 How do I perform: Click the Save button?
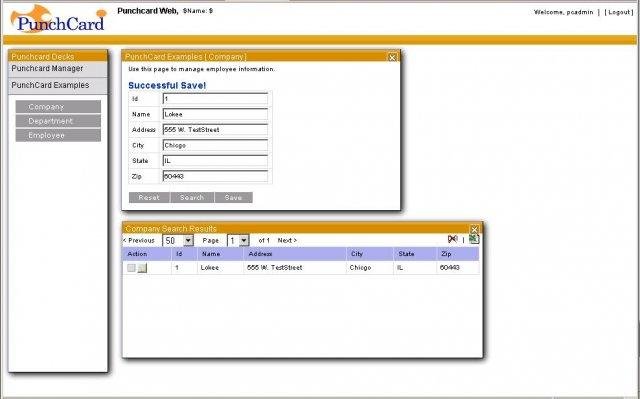233,197
